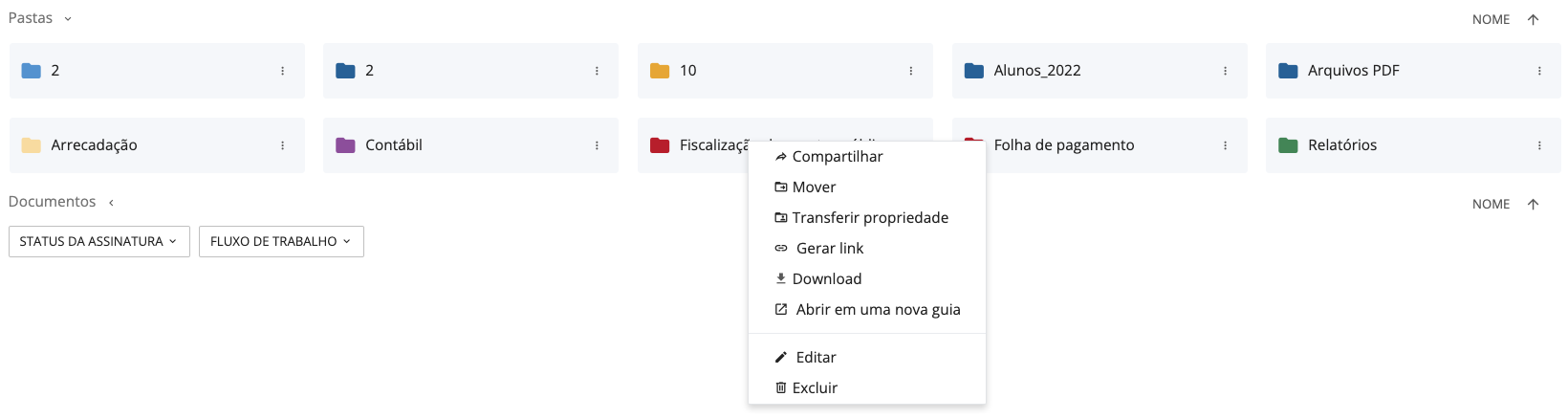This screenshot has width=1568, height=419.
Task: Click the Relatórios folder three-dot icon
Action: click(1539, 145)
